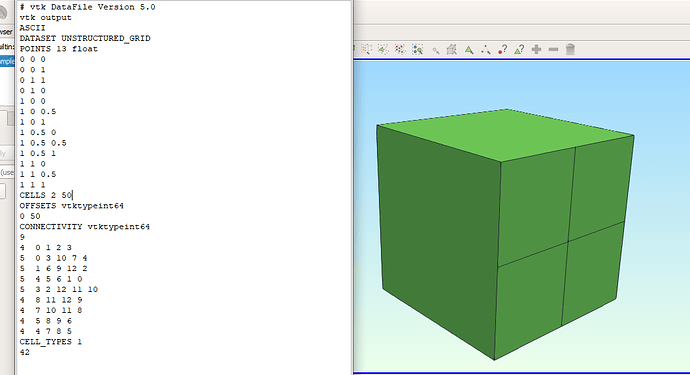Click the small gray magnifier toolbar icon
The height and width of the screenshot is (375, 690).
436,51
